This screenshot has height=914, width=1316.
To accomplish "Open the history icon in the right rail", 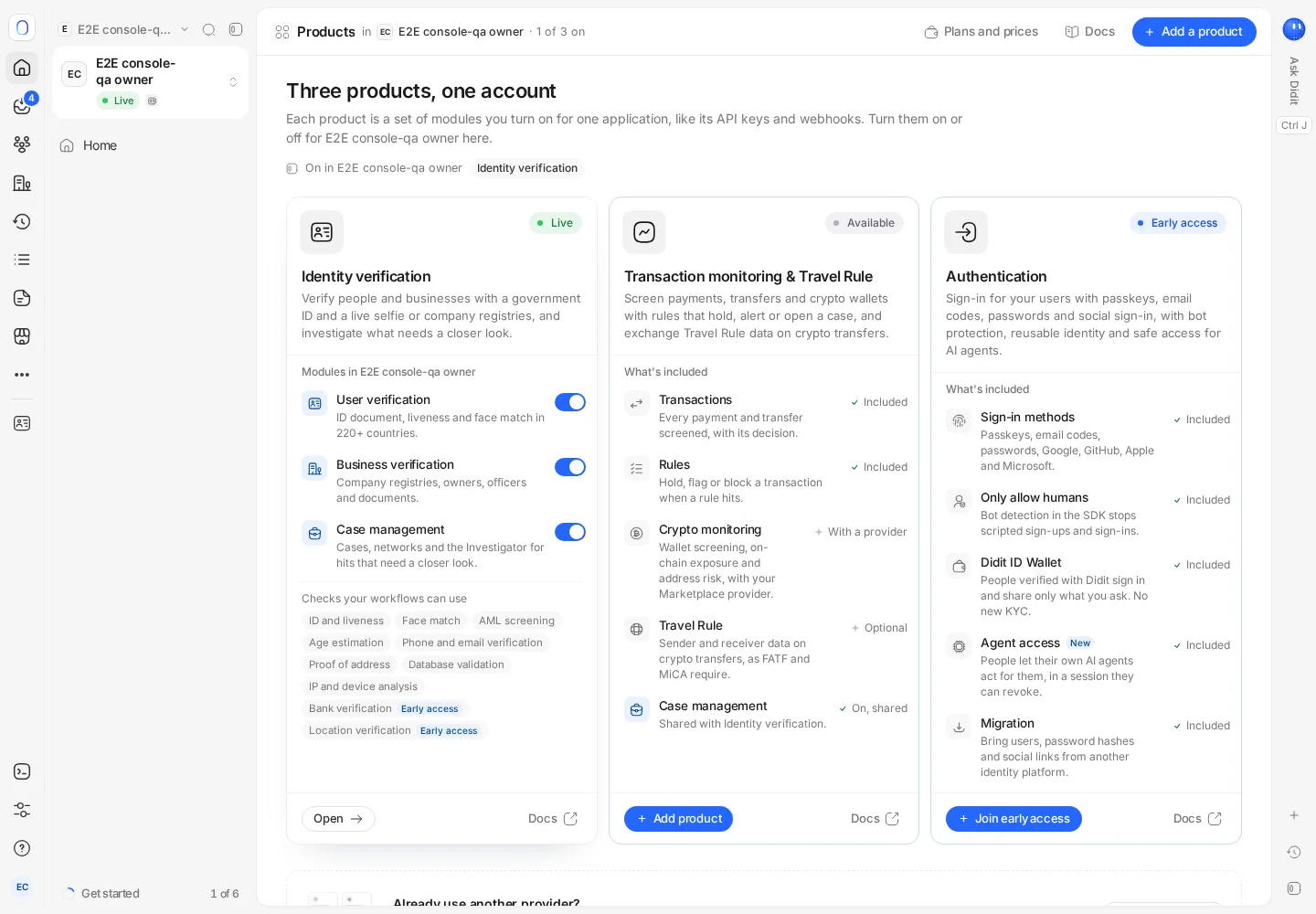I will [x=1294, y=852].
